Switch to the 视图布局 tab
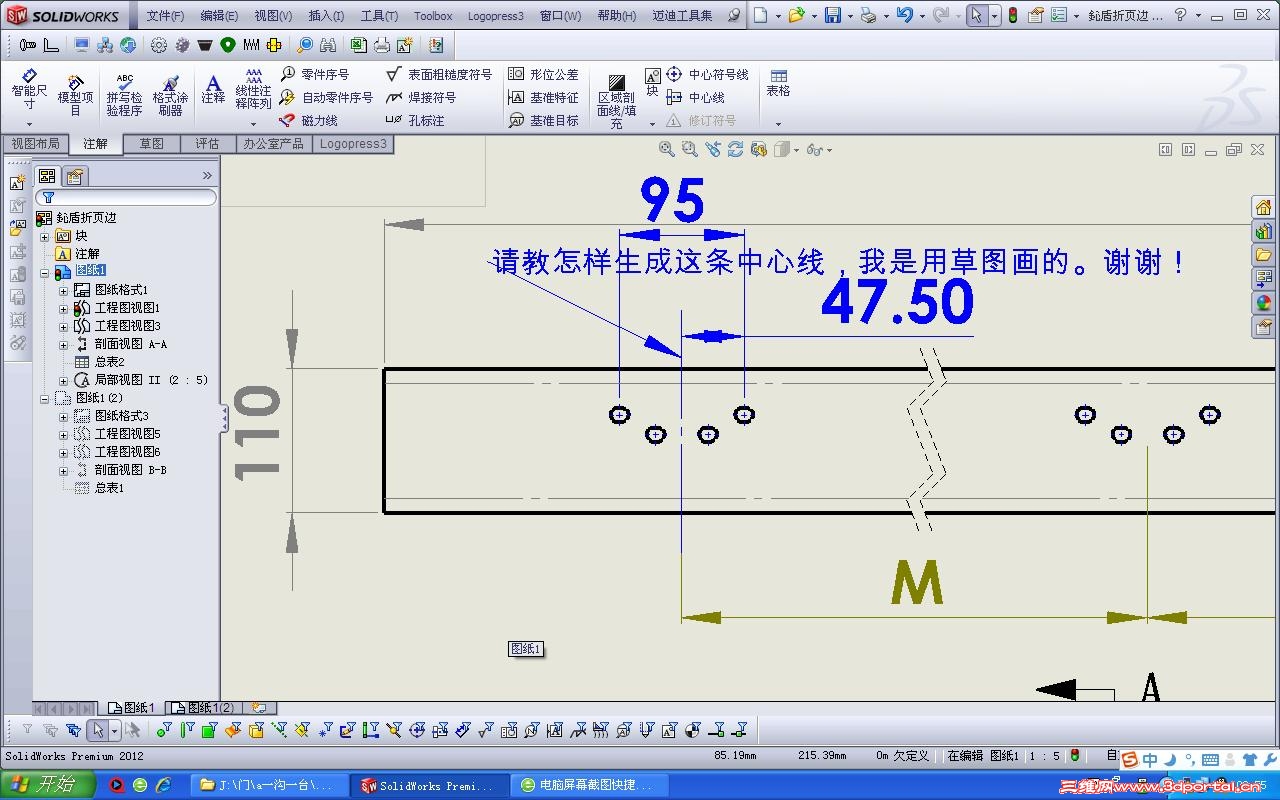 35,144
